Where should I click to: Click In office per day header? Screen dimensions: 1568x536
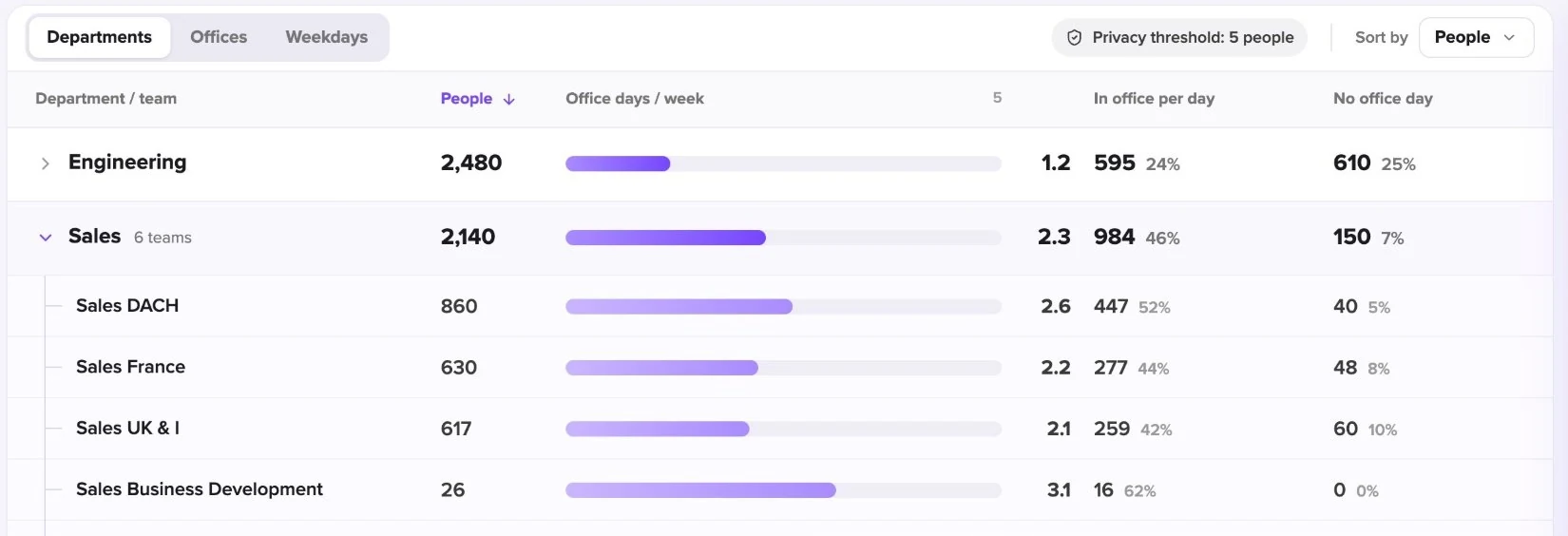[1154, 99]
